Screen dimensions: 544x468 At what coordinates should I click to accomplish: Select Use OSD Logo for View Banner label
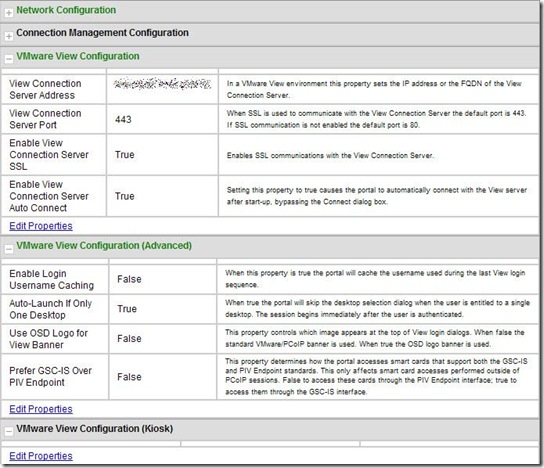[x=49, y=339]
